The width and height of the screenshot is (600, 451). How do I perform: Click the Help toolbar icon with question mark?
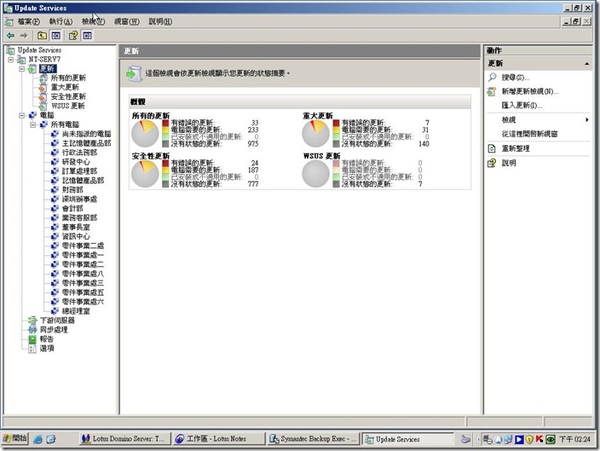[x=73, y=36]
